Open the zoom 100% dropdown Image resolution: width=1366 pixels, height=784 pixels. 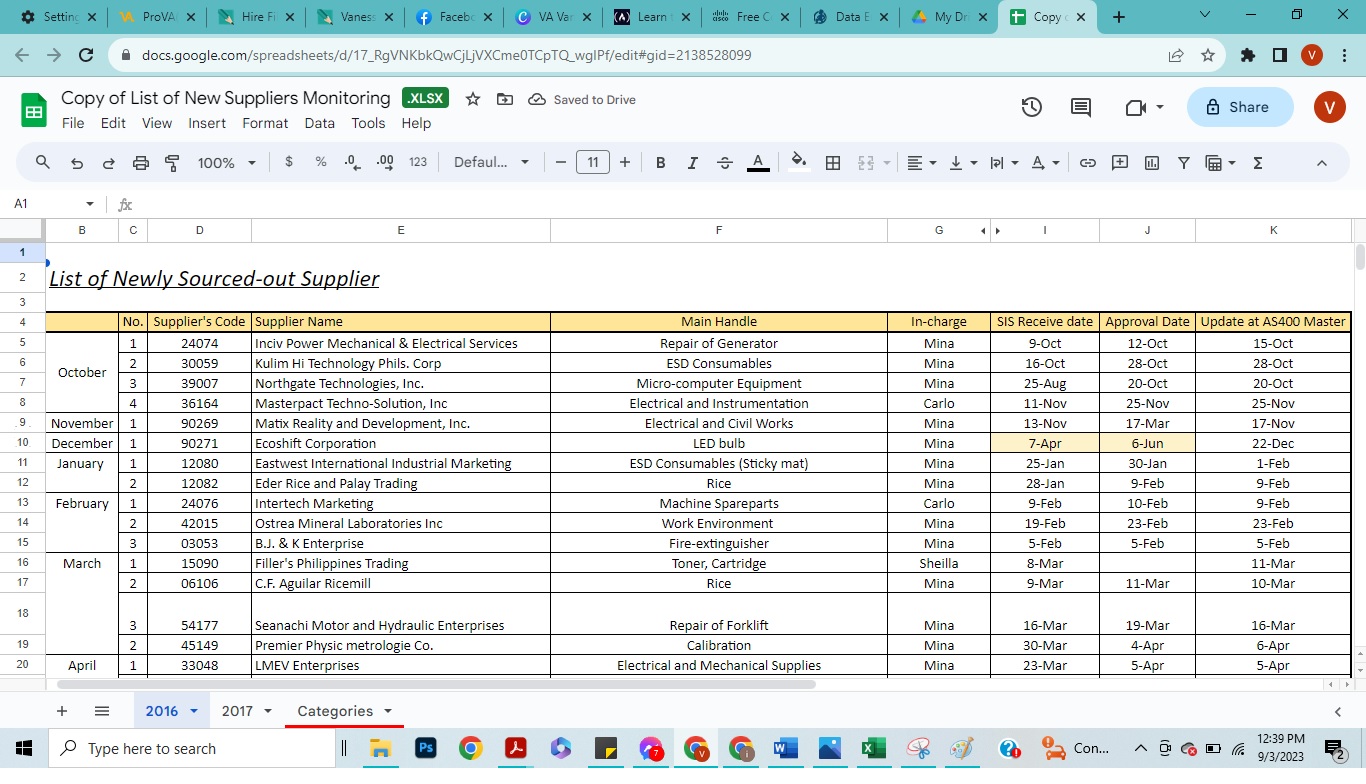coord(227,163)
